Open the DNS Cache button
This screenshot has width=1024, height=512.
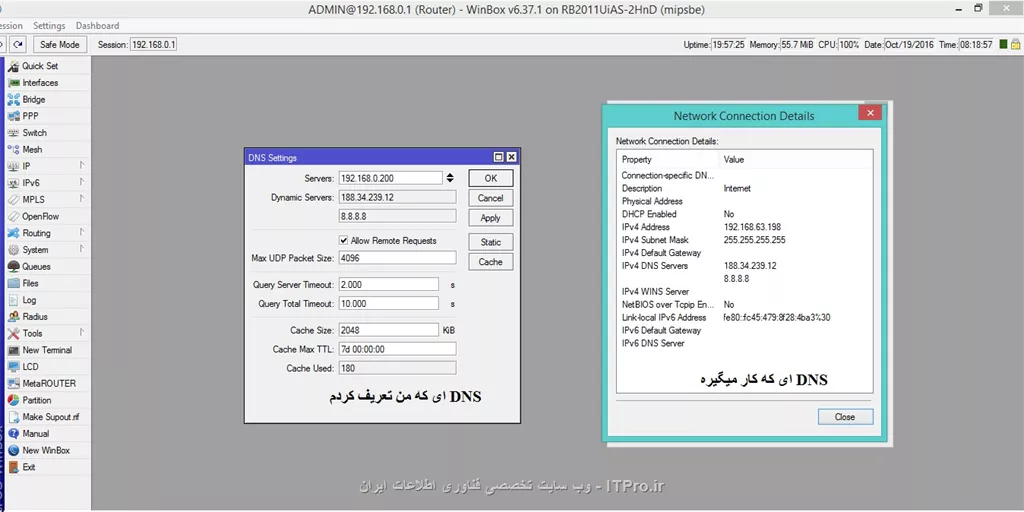(x=490, y=262)
